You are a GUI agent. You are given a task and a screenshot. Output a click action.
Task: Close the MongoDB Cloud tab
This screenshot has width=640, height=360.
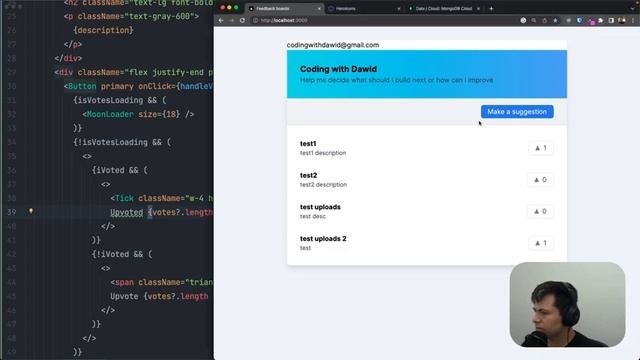coord(478,9)
